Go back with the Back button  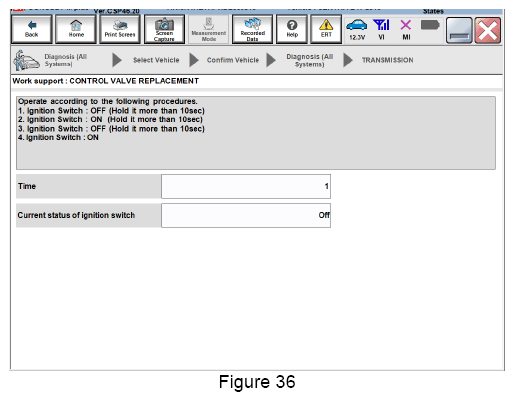[x=32, y=29]
